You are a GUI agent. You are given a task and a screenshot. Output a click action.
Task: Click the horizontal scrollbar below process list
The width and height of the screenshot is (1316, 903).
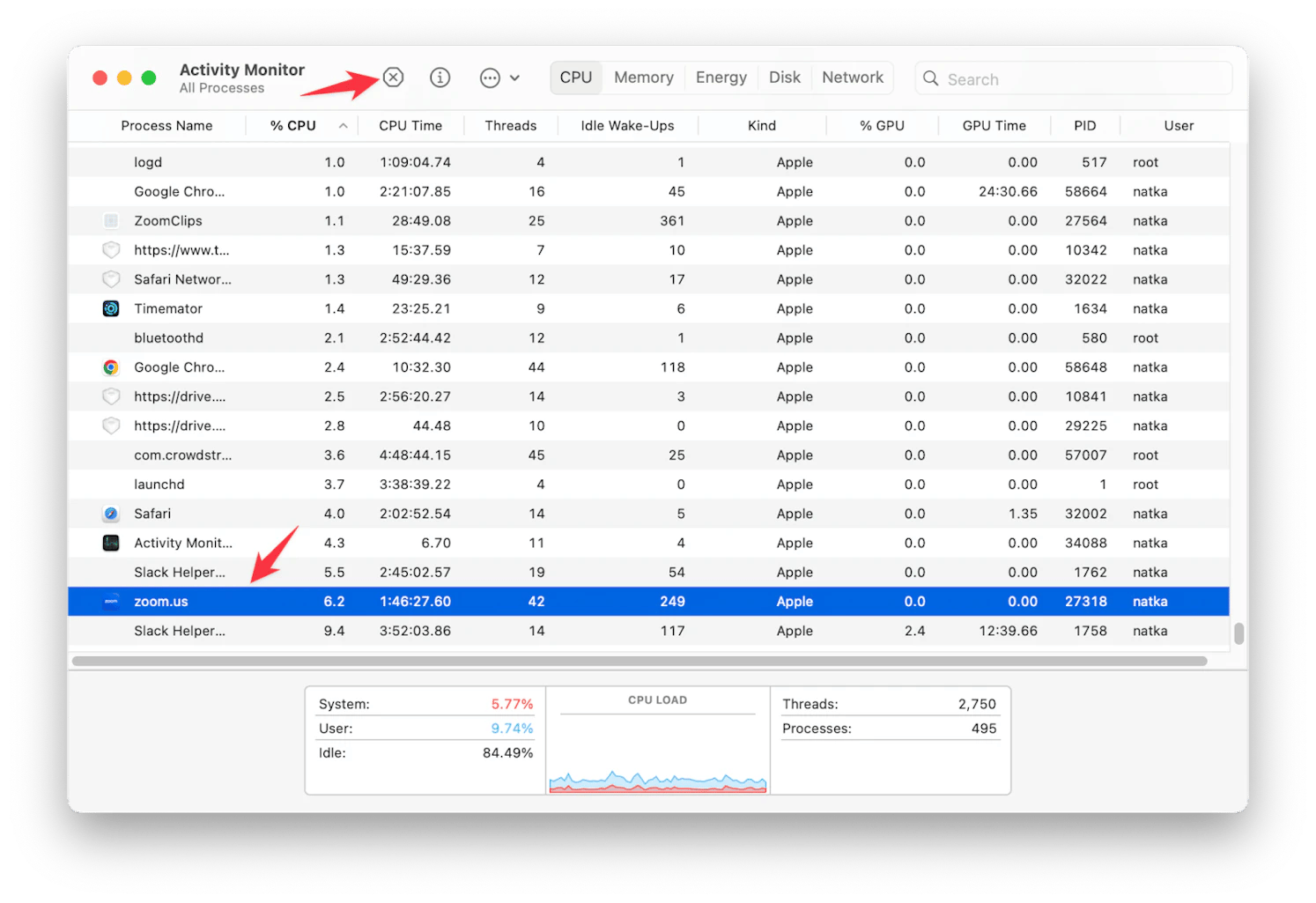pyautogui.click(x=640, y=661)
